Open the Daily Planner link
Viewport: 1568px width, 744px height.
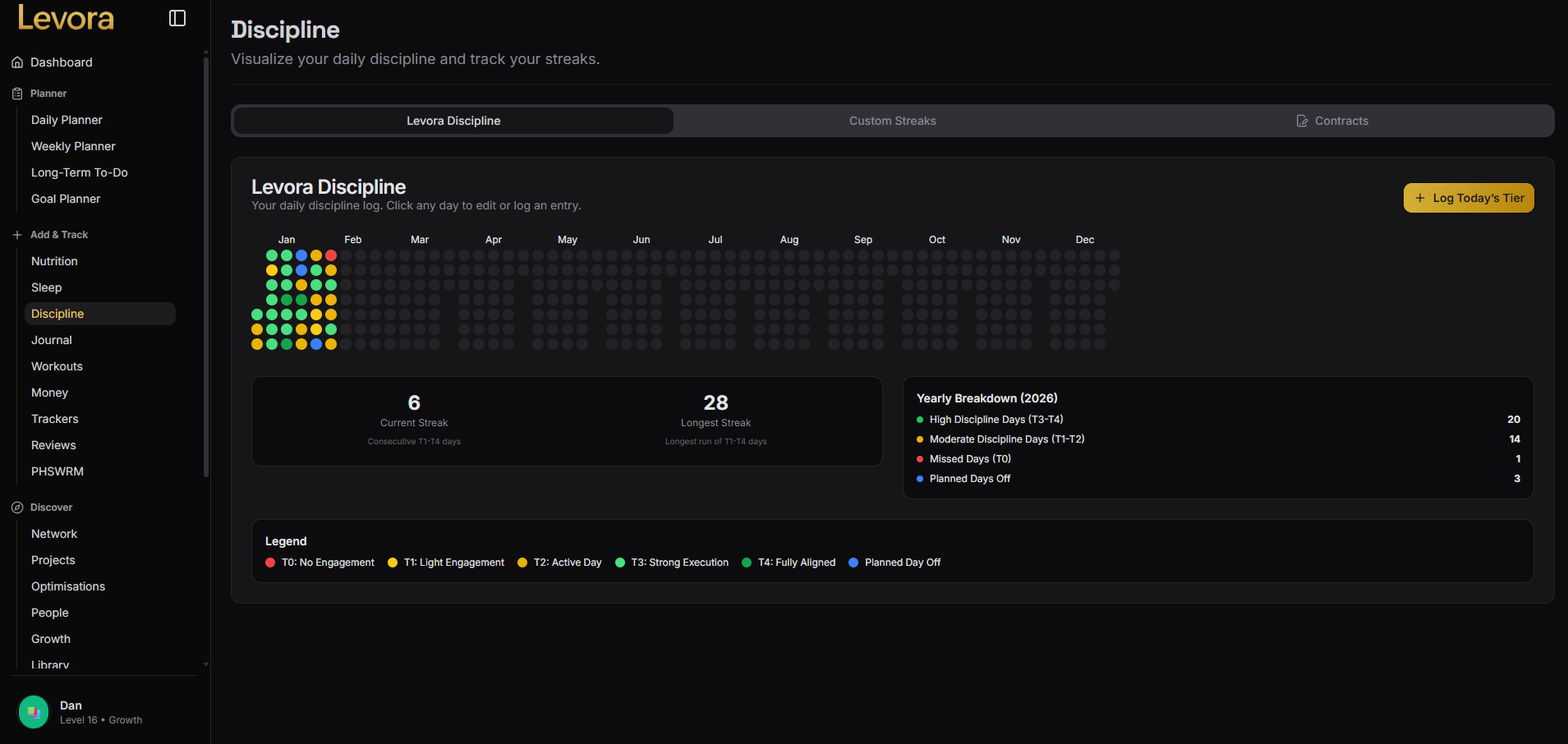(x=67, y=120)
